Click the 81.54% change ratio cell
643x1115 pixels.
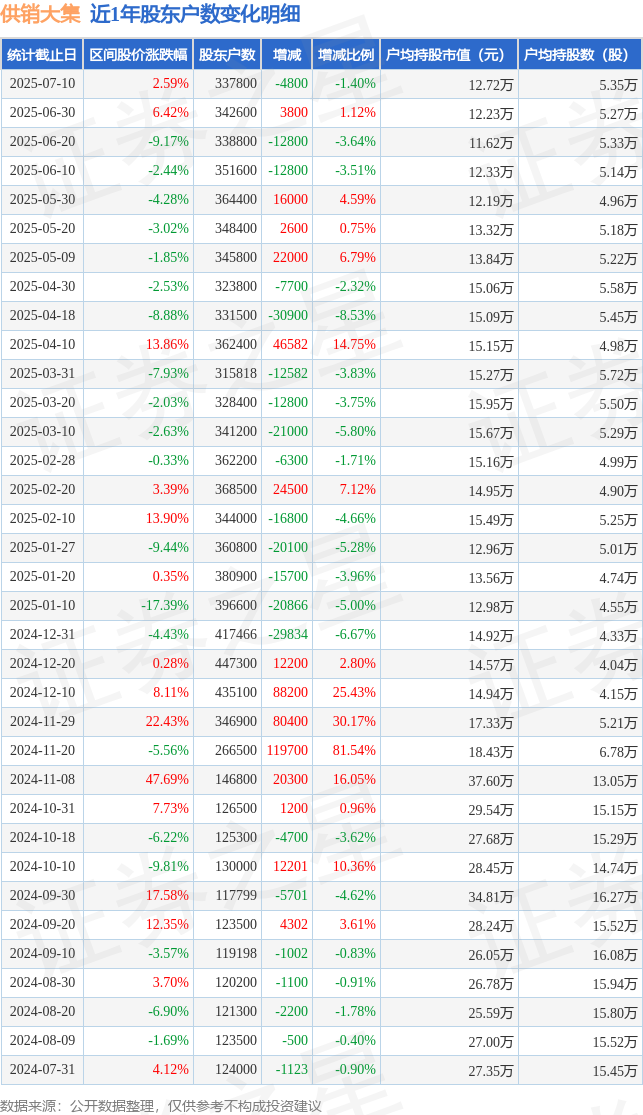click(x=354, y=751)
